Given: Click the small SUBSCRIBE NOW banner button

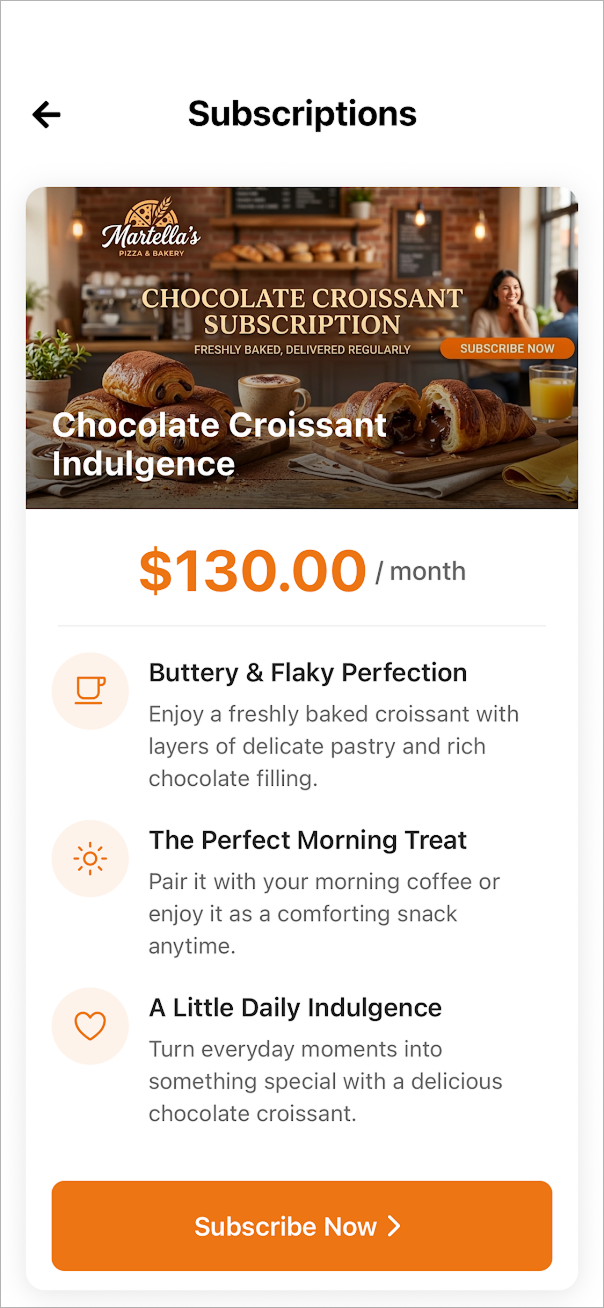Looking at the screenshot, I should tap(507, 349).
